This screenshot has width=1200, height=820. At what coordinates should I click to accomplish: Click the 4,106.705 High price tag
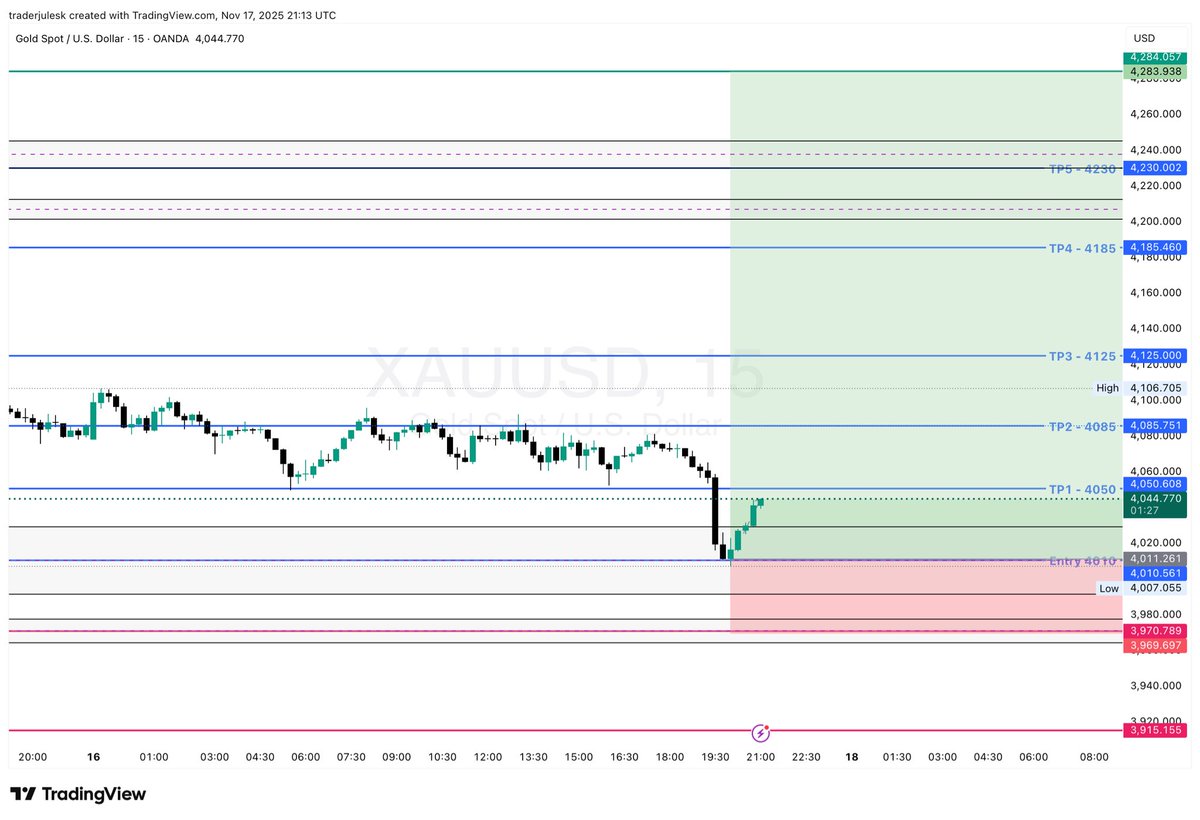pyautogui.click(x=1155, y=388)
